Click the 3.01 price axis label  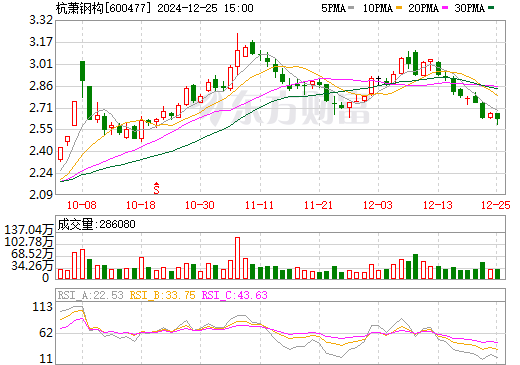pos(41,64)
